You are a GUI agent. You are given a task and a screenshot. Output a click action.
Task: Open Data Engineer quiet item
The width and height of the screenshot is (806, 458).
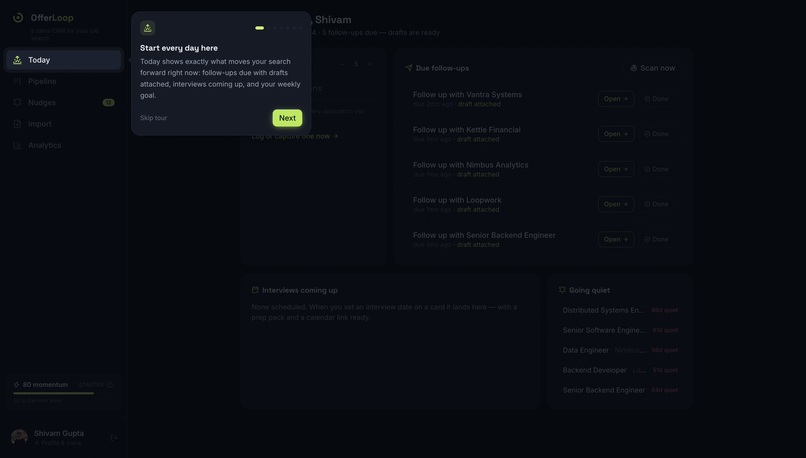click(620, 350)
